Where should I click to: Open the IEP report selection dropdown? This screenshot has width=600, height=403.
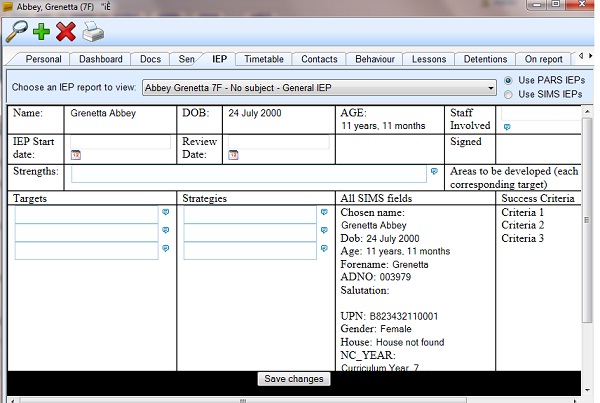pyautogui.click(x=319, y=88)
